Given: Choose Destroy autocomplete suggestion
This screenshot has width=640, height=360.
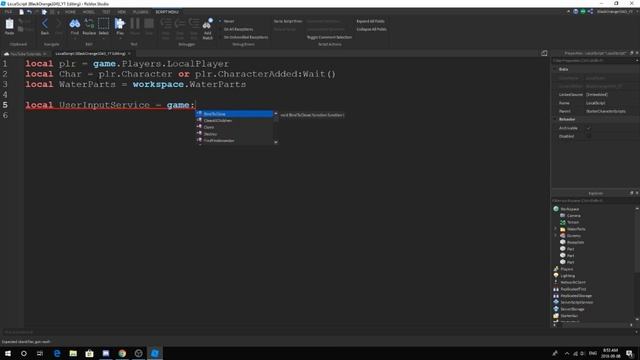Looking at the screenshot, I should (x=234, y=134).
